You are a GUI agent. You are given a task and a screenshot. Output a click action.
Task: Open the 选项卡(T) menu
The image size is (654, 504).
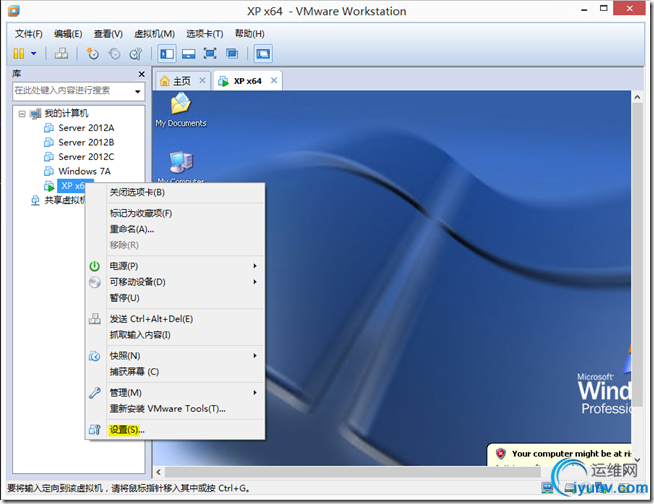[204, 34]
